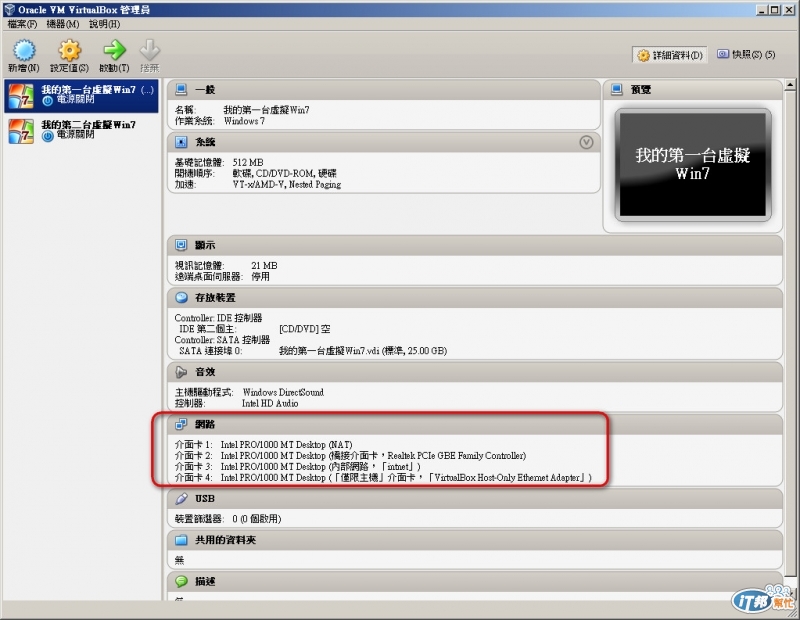This screenshot has height=620, width=800.
Task: Click power-off status icon of first VM
Action: (47, 101)
